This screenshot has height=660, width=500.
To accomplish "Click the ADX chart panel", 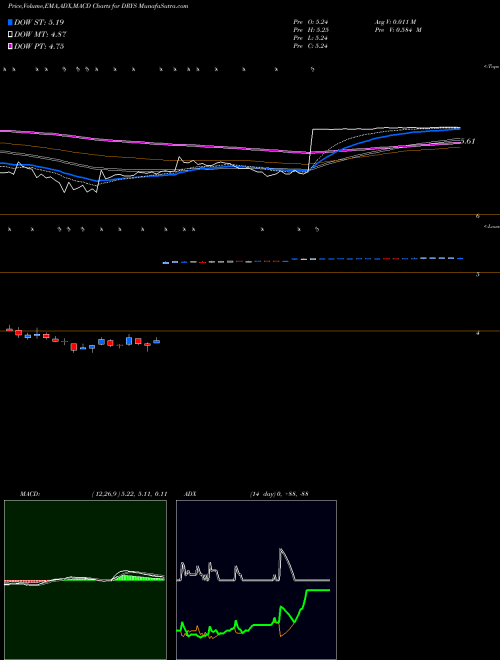I will tap(256, 580).
